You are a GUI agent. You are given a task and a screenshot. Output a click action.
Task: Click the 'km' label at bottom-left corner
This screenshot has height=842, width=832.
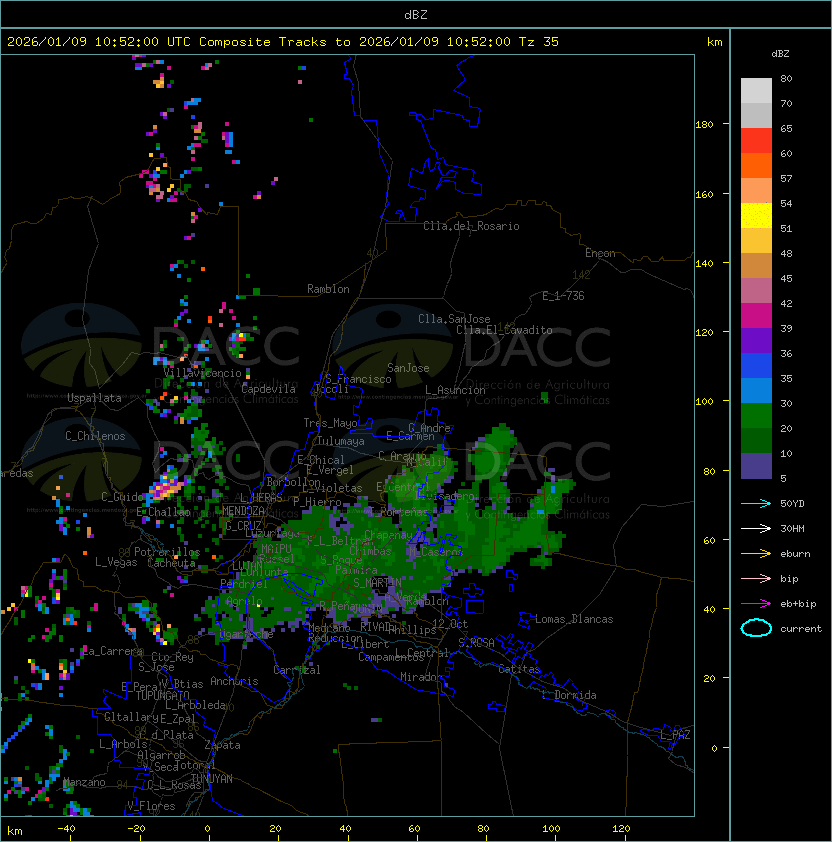point(15,831)
